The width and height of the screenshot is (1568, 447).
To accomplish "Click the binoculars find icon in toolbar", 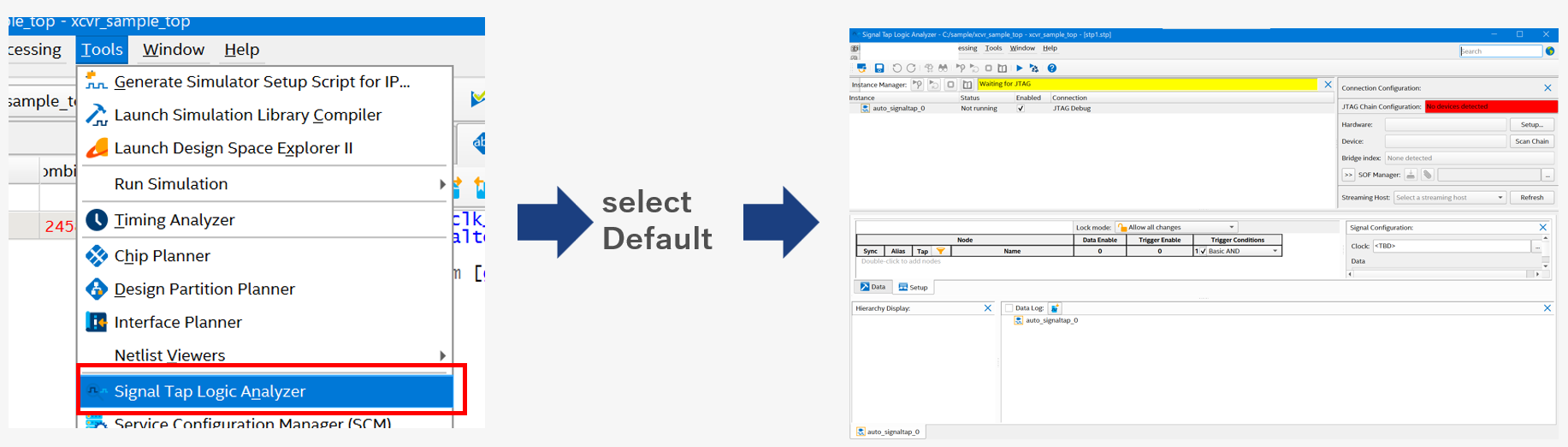I will 943,69.
